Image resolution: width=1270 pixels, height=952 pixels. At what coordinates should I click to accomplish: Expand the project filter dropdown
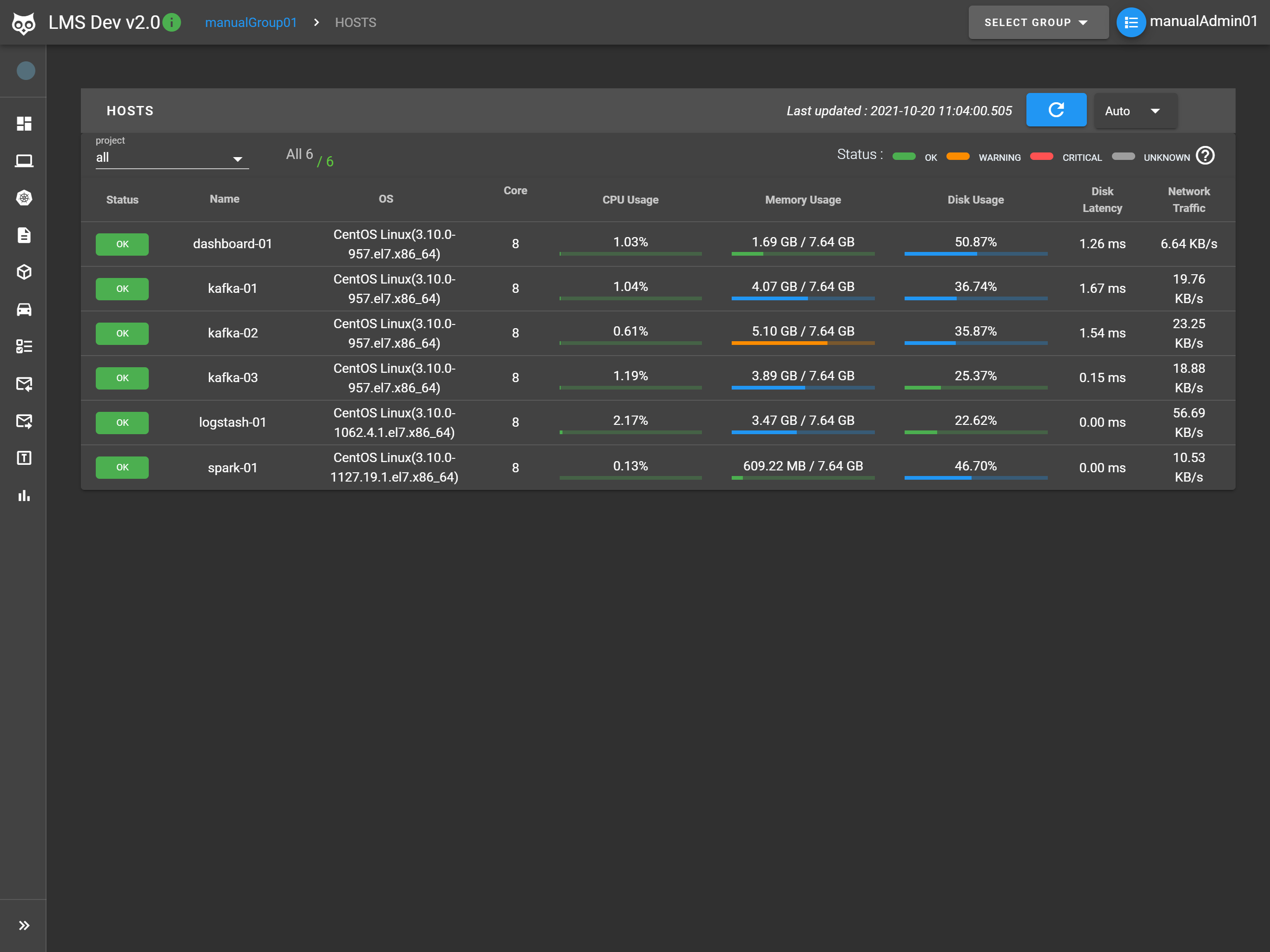(172, 158)
